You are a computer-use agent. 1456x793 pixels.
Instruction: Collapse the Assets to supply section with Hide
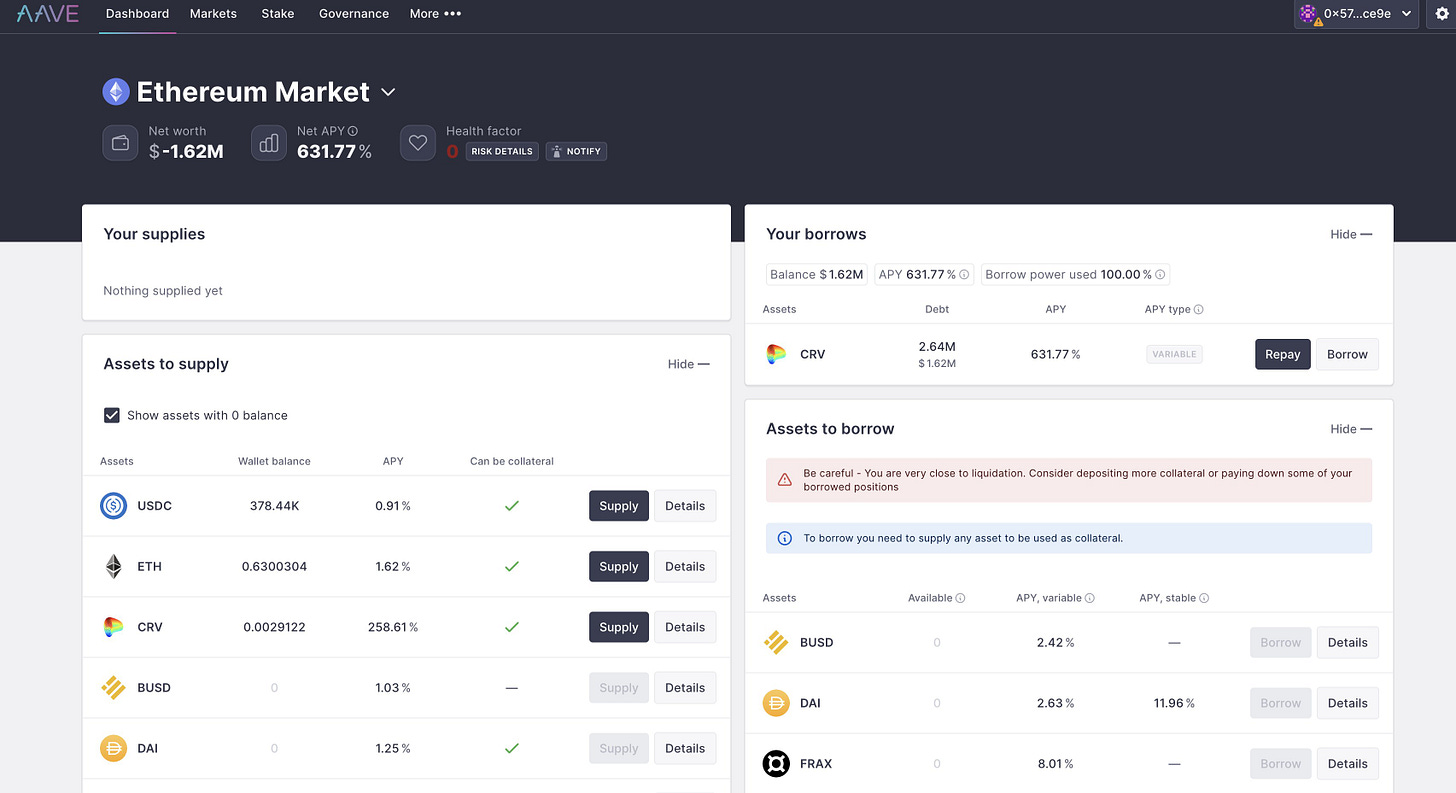click(x=688, y=364)
